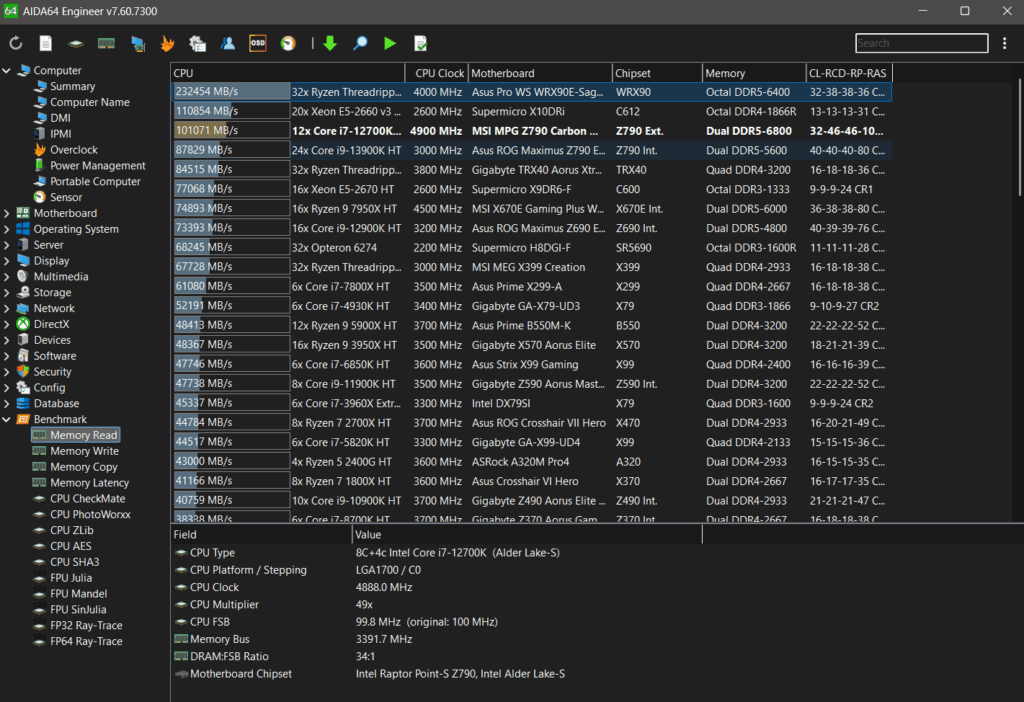
Task: Start the benchmark with the green play icon
Action: pyautogui.click(x=391, y=43)
